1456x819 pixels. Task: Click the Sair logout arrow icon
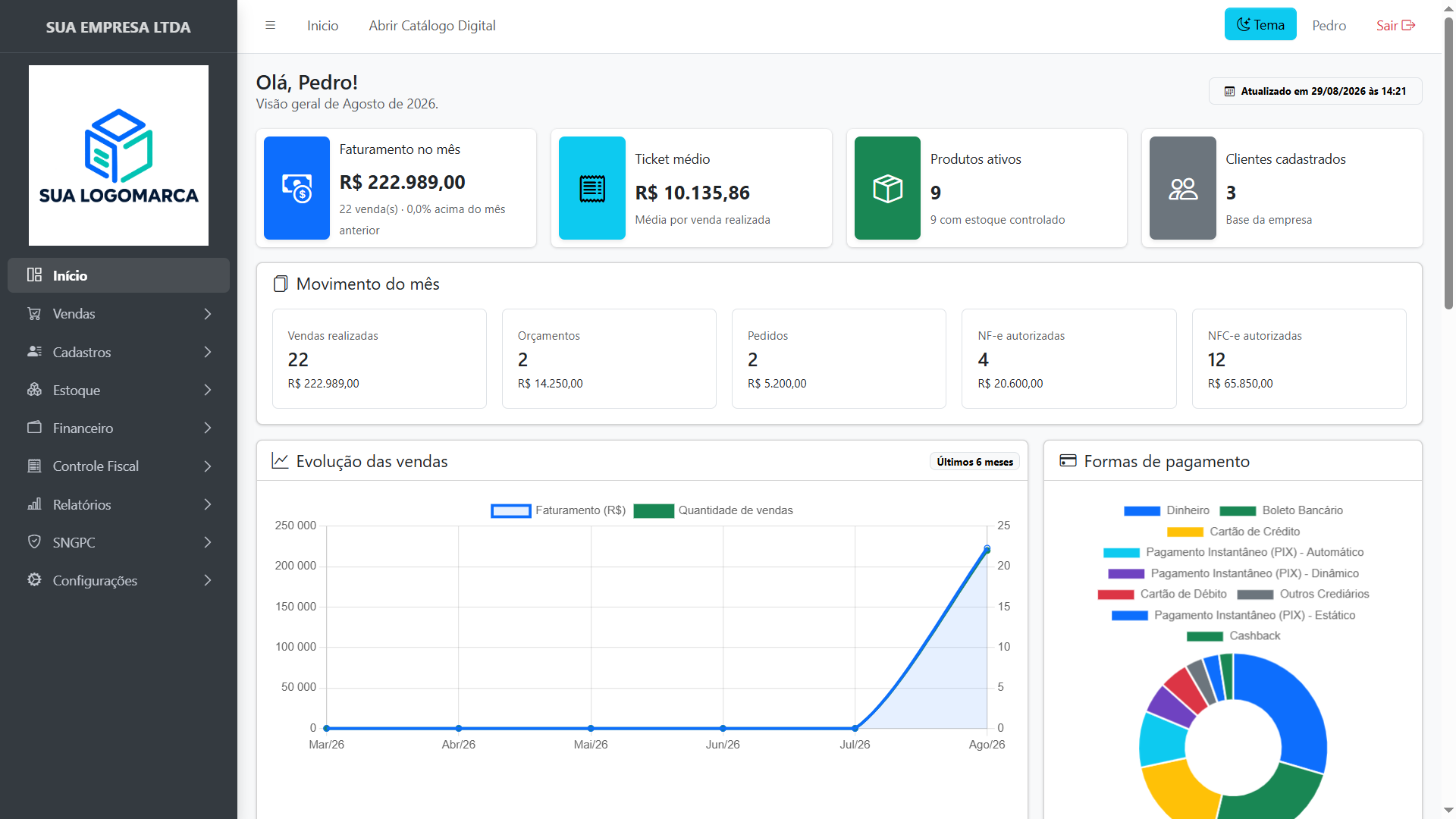(1408, 25)
